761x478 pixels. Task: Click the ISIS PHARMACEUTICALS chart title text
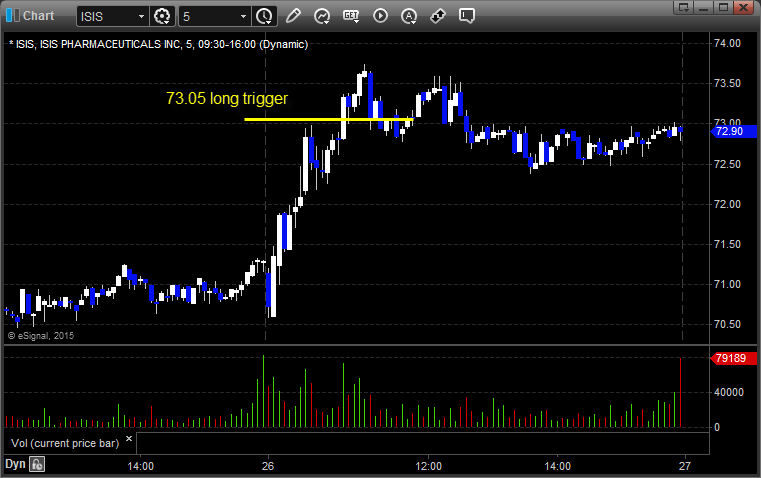[159, 44]
